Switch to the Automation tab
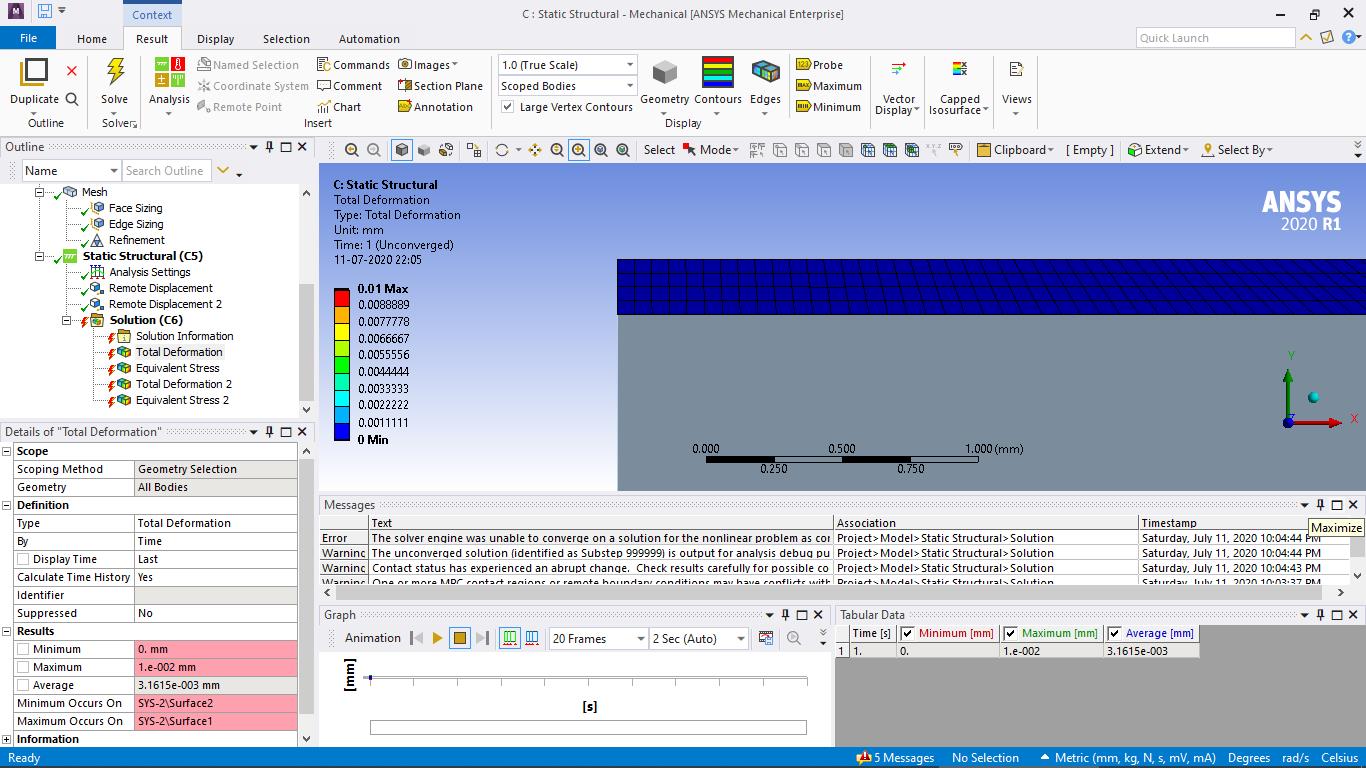 pyautogui.click(x=369, y=39)
